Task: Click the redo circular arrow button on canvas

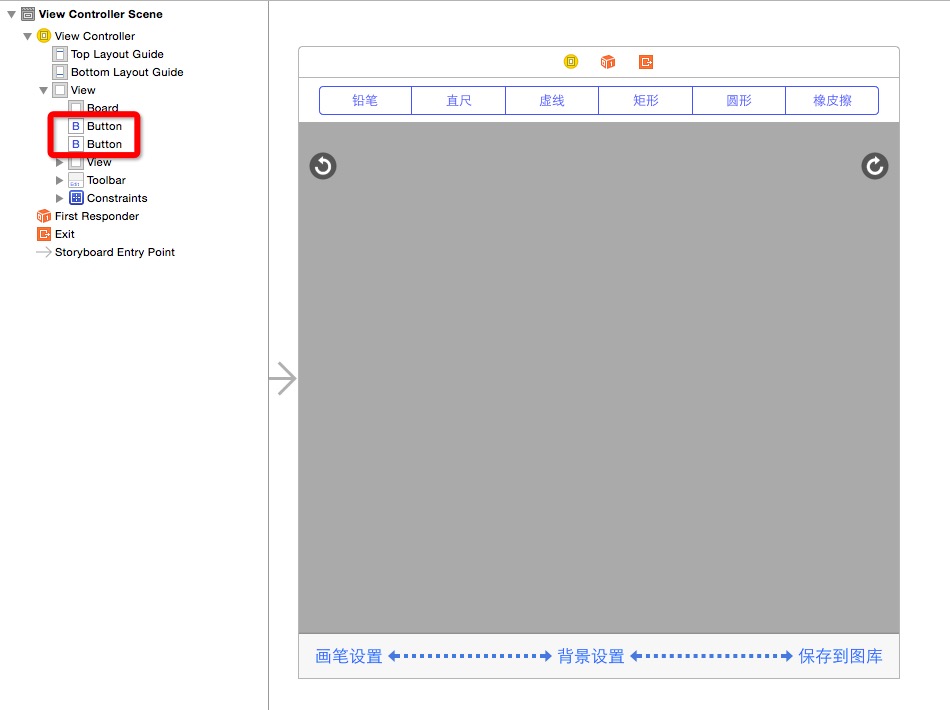Action: [875, 165]
